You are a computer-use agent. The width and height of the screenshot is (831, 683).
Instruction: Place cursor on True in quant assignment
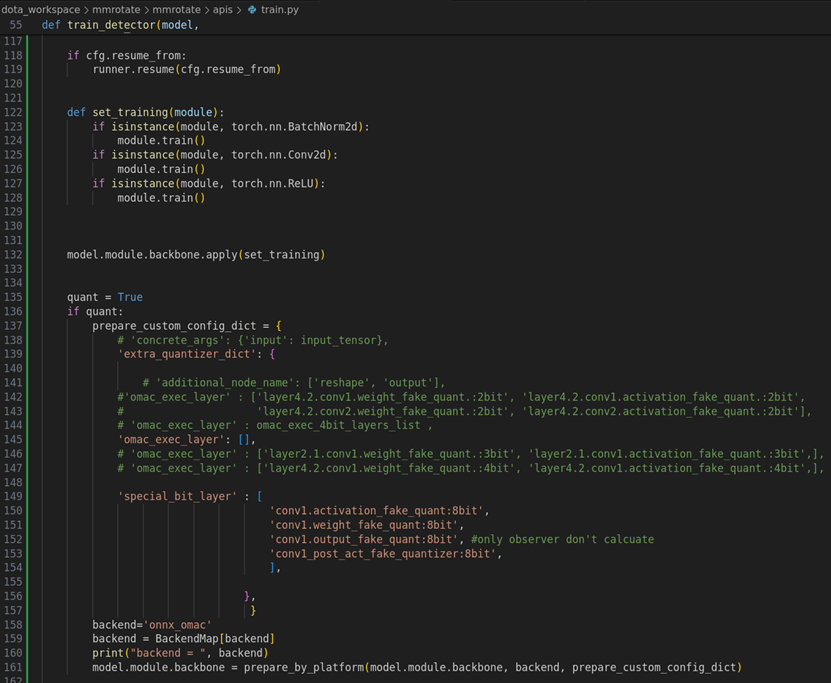[x=130, y=297]
